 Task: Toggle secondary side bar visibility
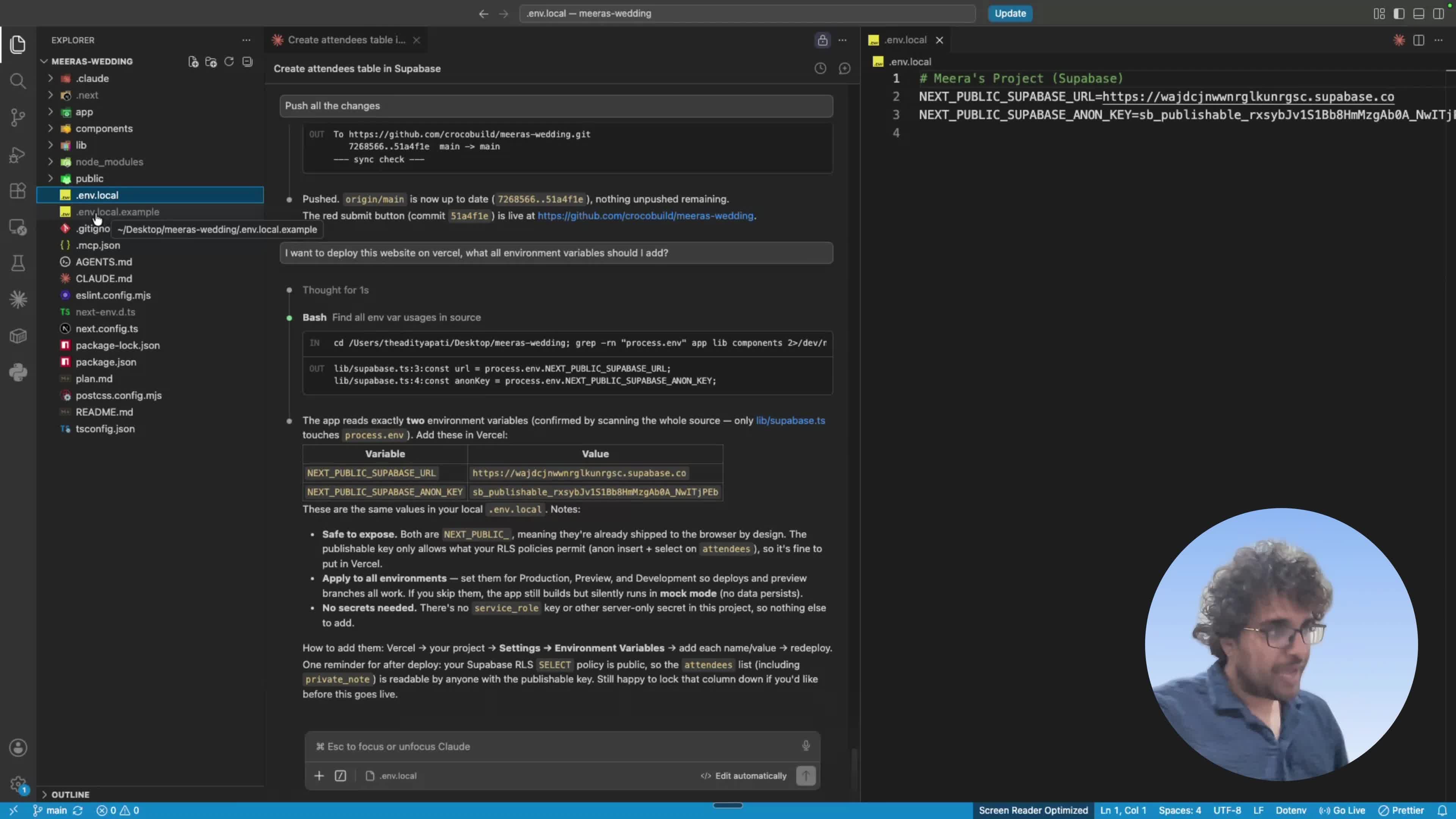click(x=1439, y=14)
